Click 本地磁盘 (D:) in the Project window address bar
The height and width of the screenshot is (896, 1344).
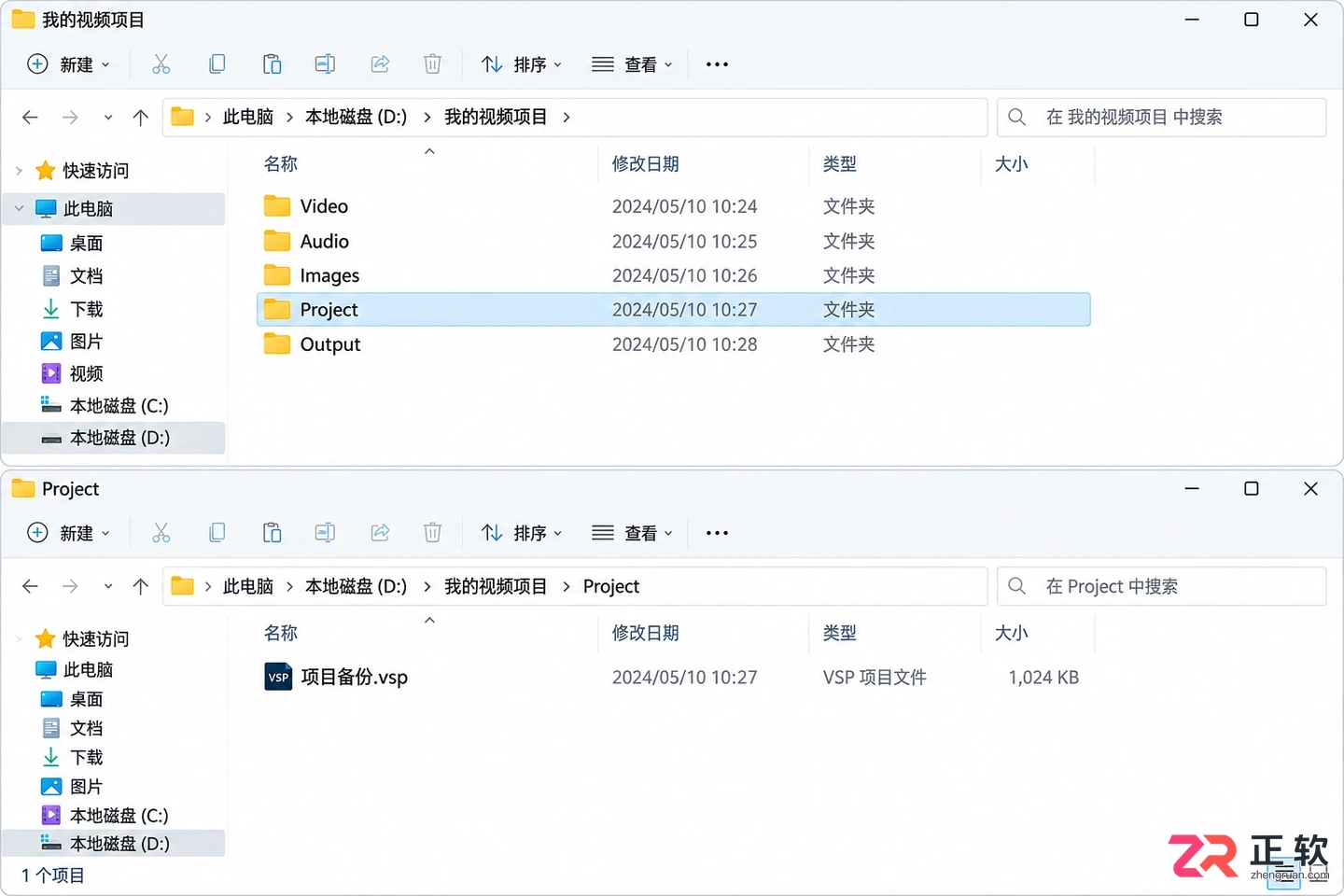(357, 586)
